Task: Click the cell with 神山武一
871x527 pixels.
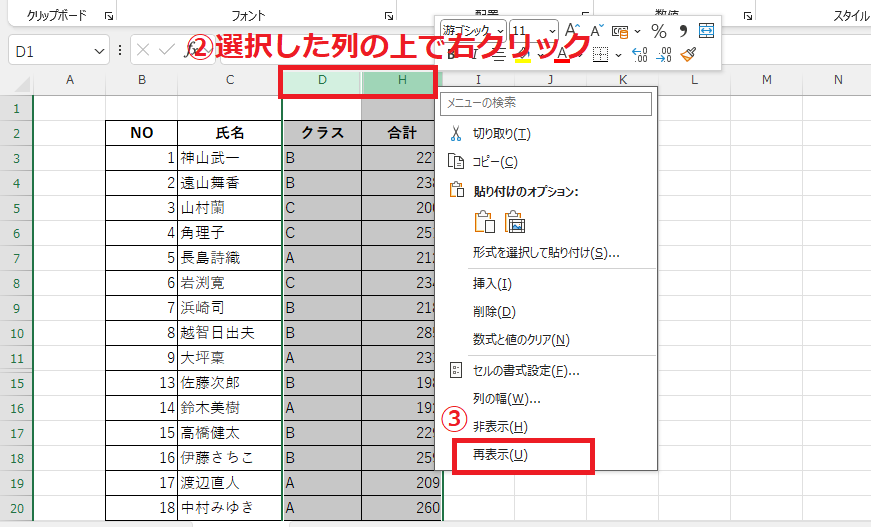Action: coord(230,158)
